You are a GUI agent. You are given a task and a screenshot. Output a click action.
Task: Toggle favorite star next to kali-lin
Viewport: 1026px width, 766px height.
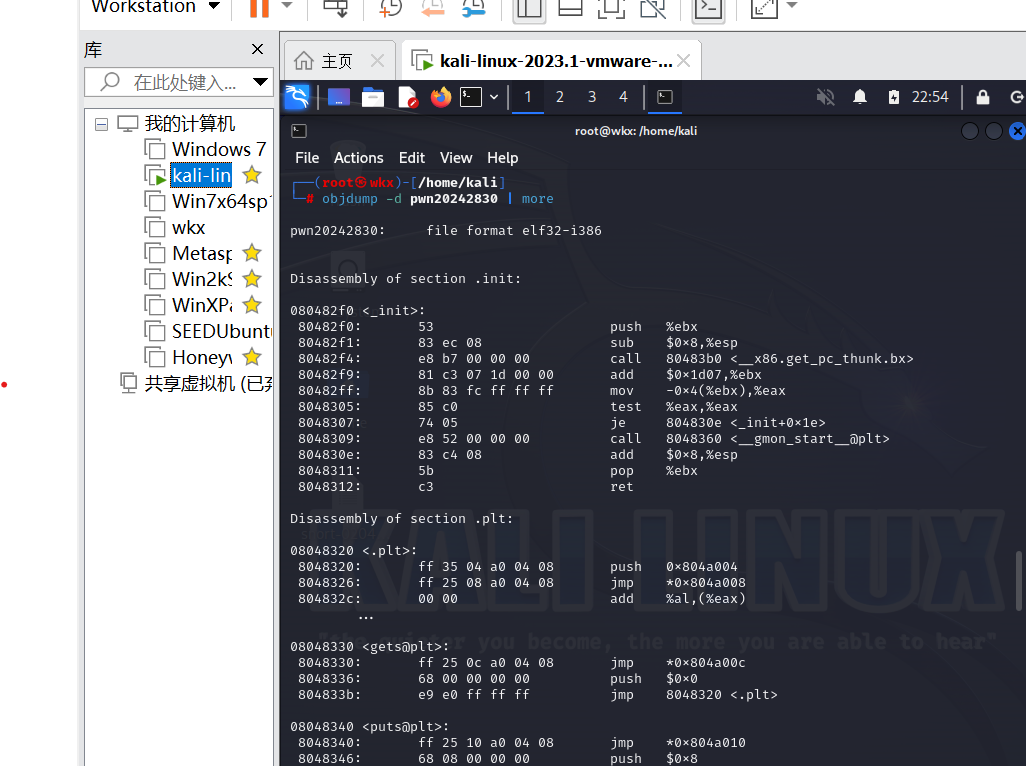click(252, 175)
